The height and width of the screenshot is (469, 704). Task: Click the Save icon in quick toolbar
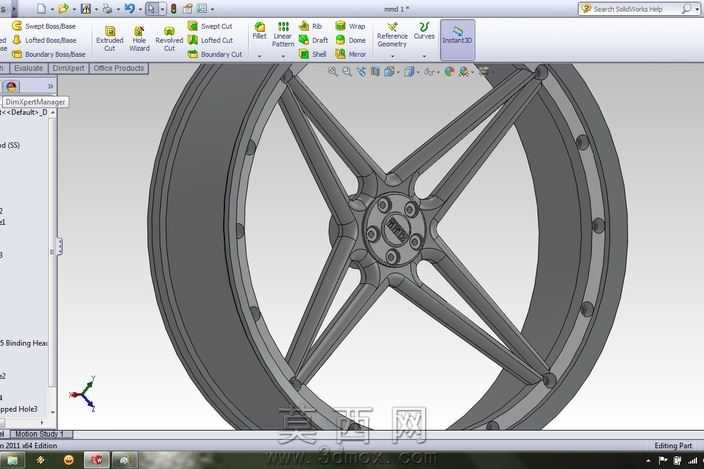[86, 8]
